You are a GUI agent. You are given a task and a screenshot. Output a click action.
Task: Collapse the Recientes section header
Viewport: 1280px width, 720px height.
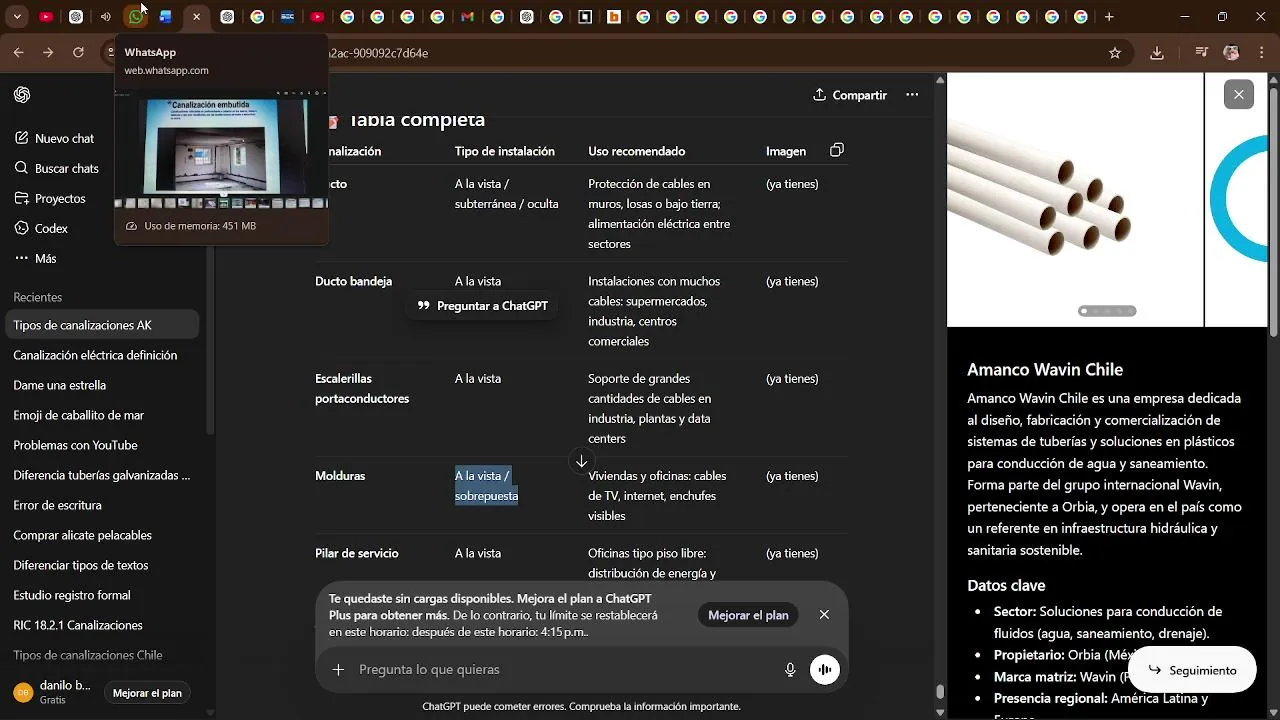click(38, 297)
